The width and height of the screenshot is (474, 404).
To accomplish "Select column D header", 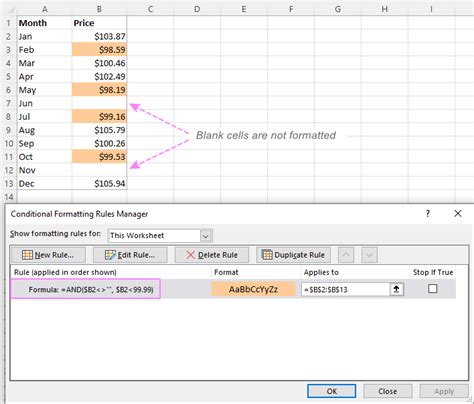I will click(x=197, y=9).
